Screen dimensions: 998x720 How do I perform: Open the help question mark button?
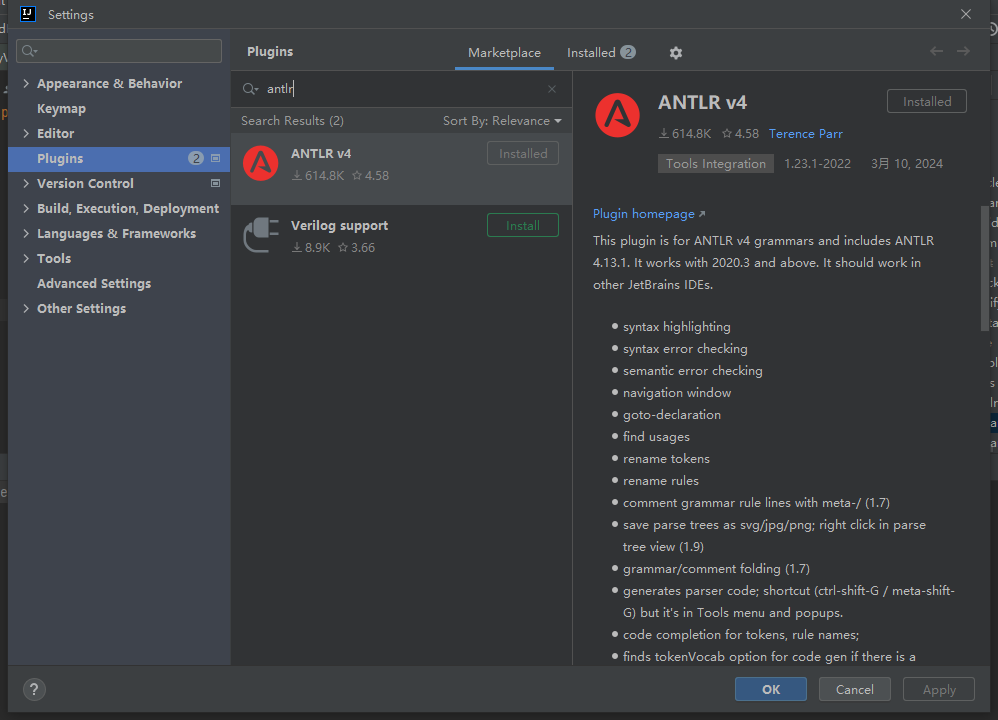tap(34, 689)
